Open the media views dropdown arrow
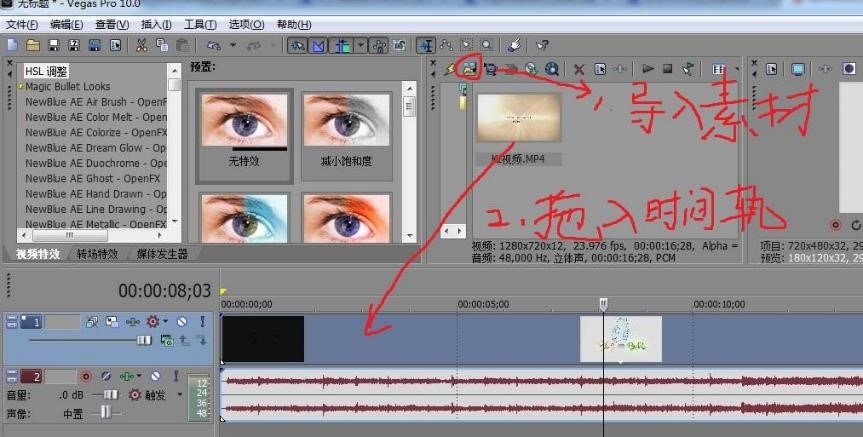Viewport: 863px width, 437px height. (735, 69)
